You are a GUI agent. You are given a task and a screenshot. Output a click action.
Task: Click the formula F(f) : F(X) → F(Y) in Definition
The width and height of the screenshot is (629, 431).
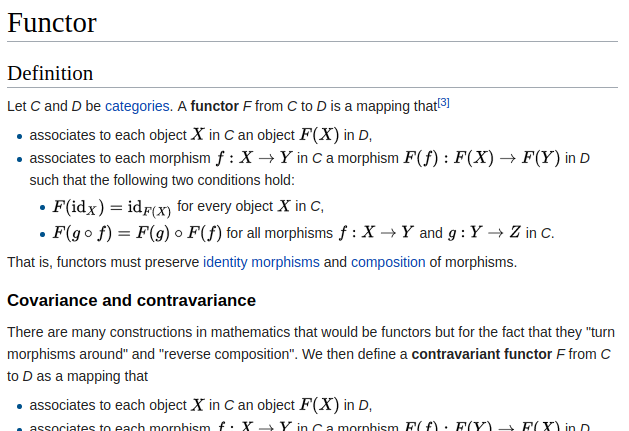tap(481, 158)
